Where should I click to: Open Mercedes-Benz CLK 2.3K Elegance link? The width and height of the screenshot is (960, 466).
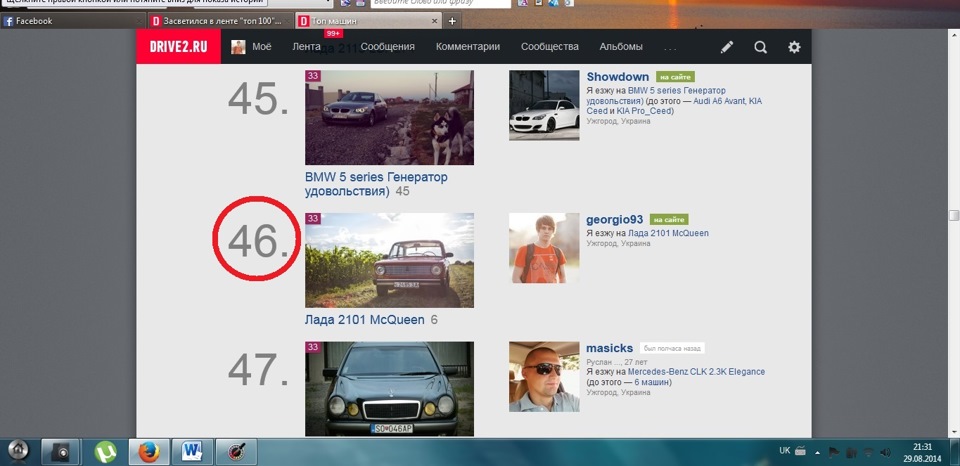coord(696,372)
